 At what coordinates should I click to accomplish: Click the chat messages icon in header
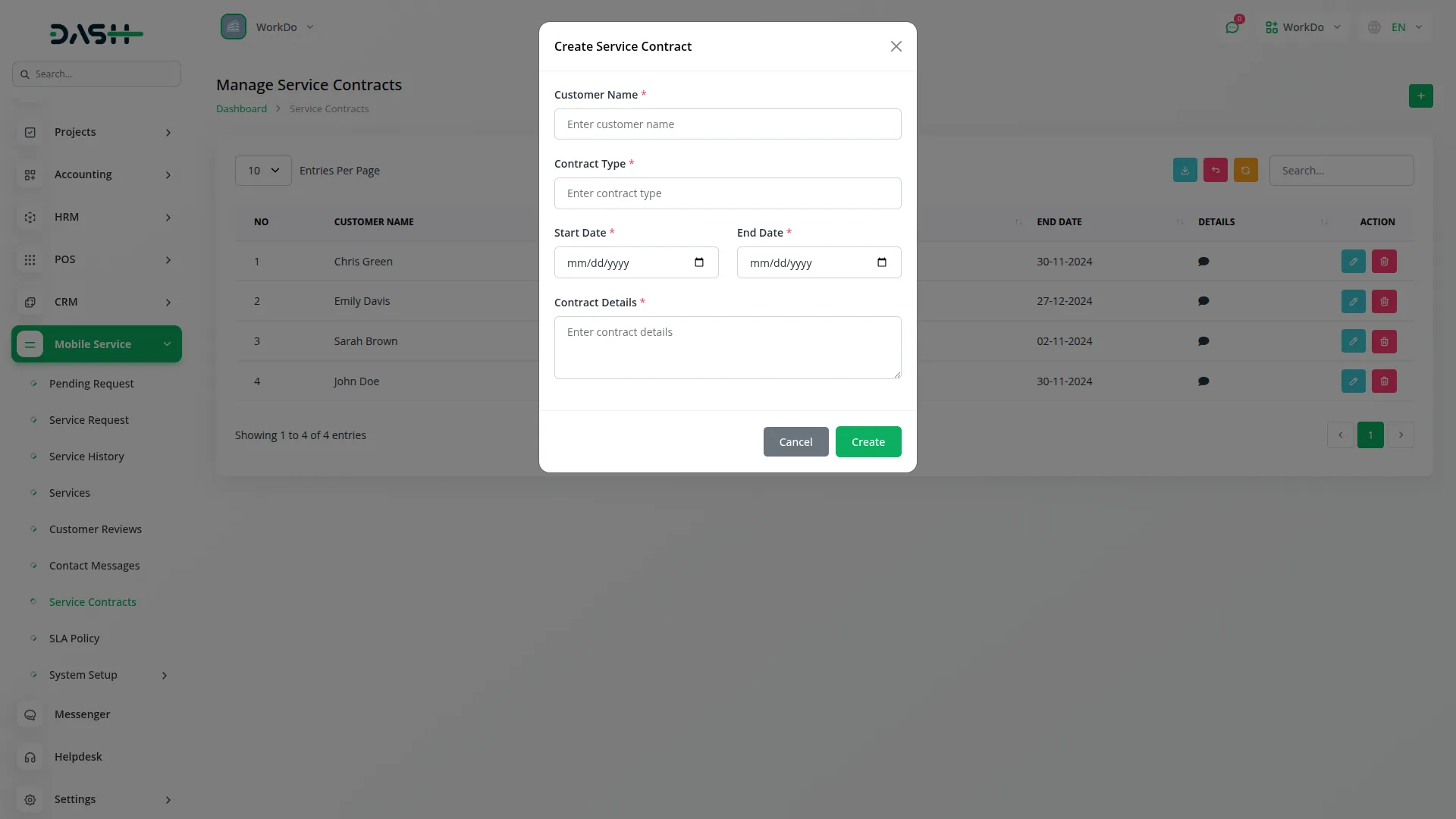tap(1232, 27)
